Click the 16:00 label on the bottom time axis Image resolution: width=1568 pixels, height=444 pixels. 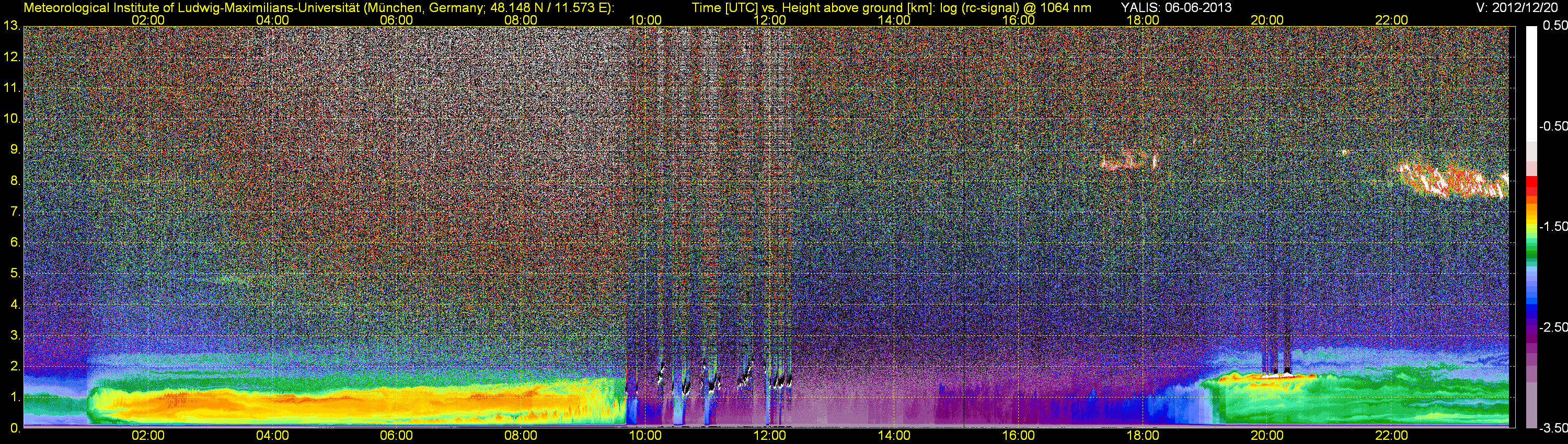coord(1018,436)
